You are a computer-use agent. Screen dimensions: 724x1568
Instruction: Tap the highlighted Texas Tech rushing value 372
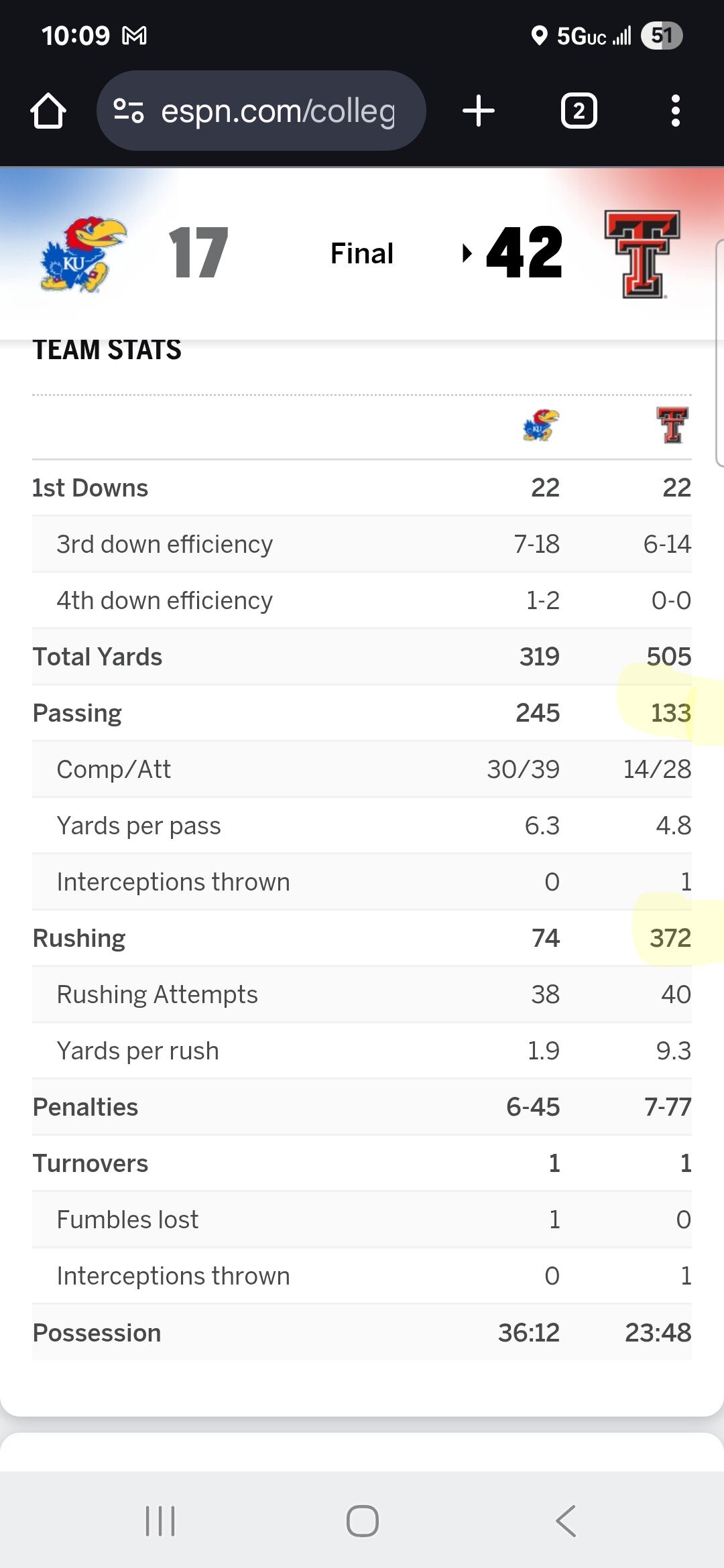point(670,938)
